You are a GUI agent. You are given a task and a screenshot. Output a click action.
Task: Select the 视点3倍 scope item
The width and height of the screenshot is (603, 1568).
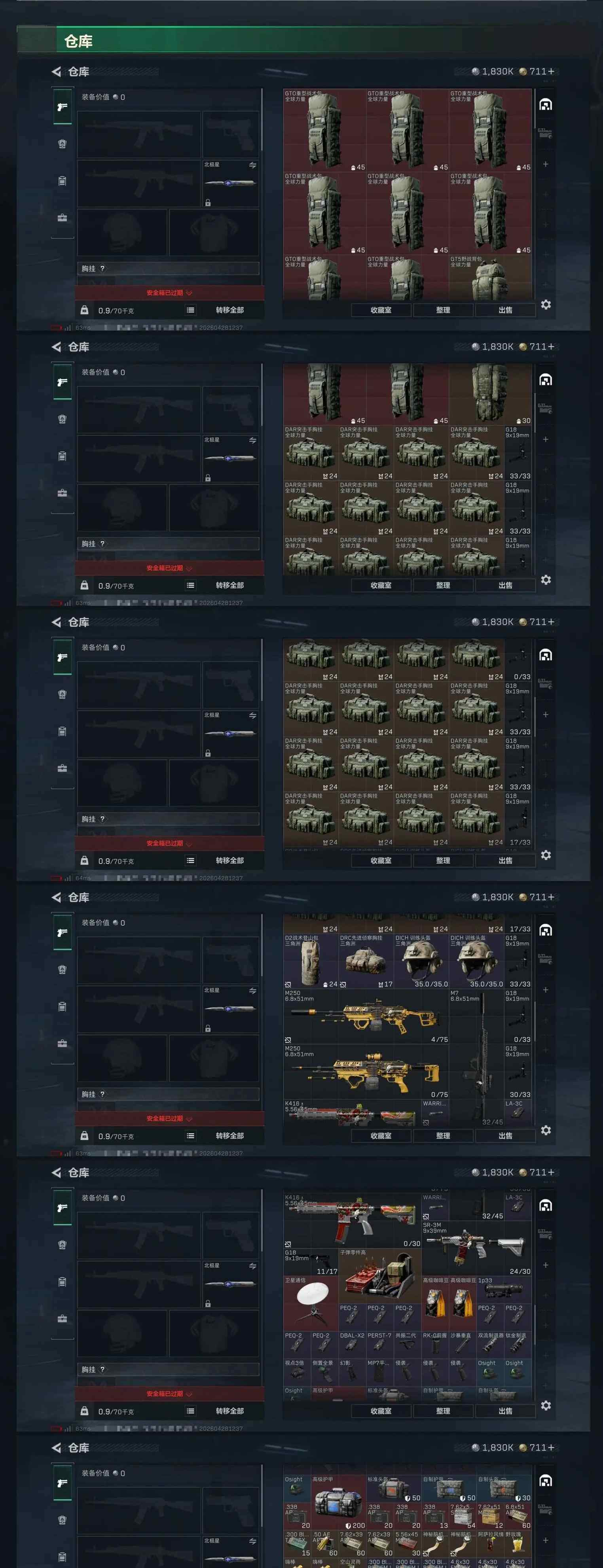click(x=297, y=1373)
